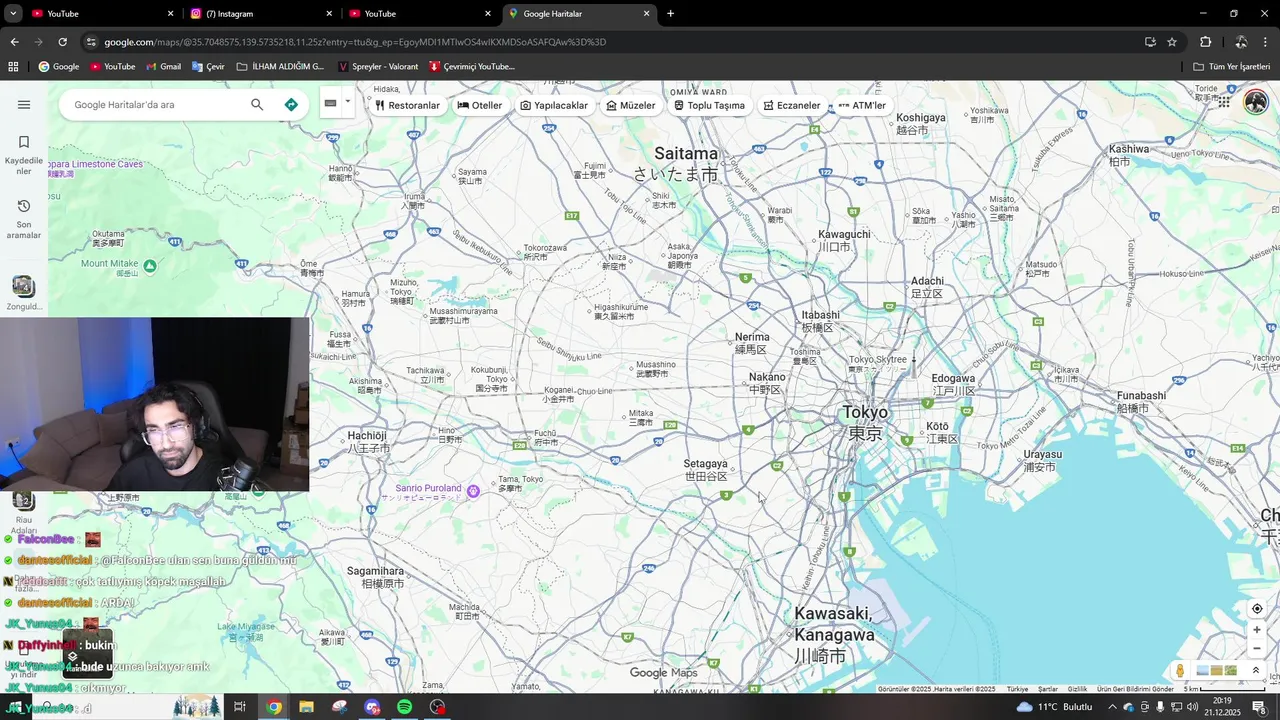Open Spreyler - Valorant bookmark

[x=378, y=67]
